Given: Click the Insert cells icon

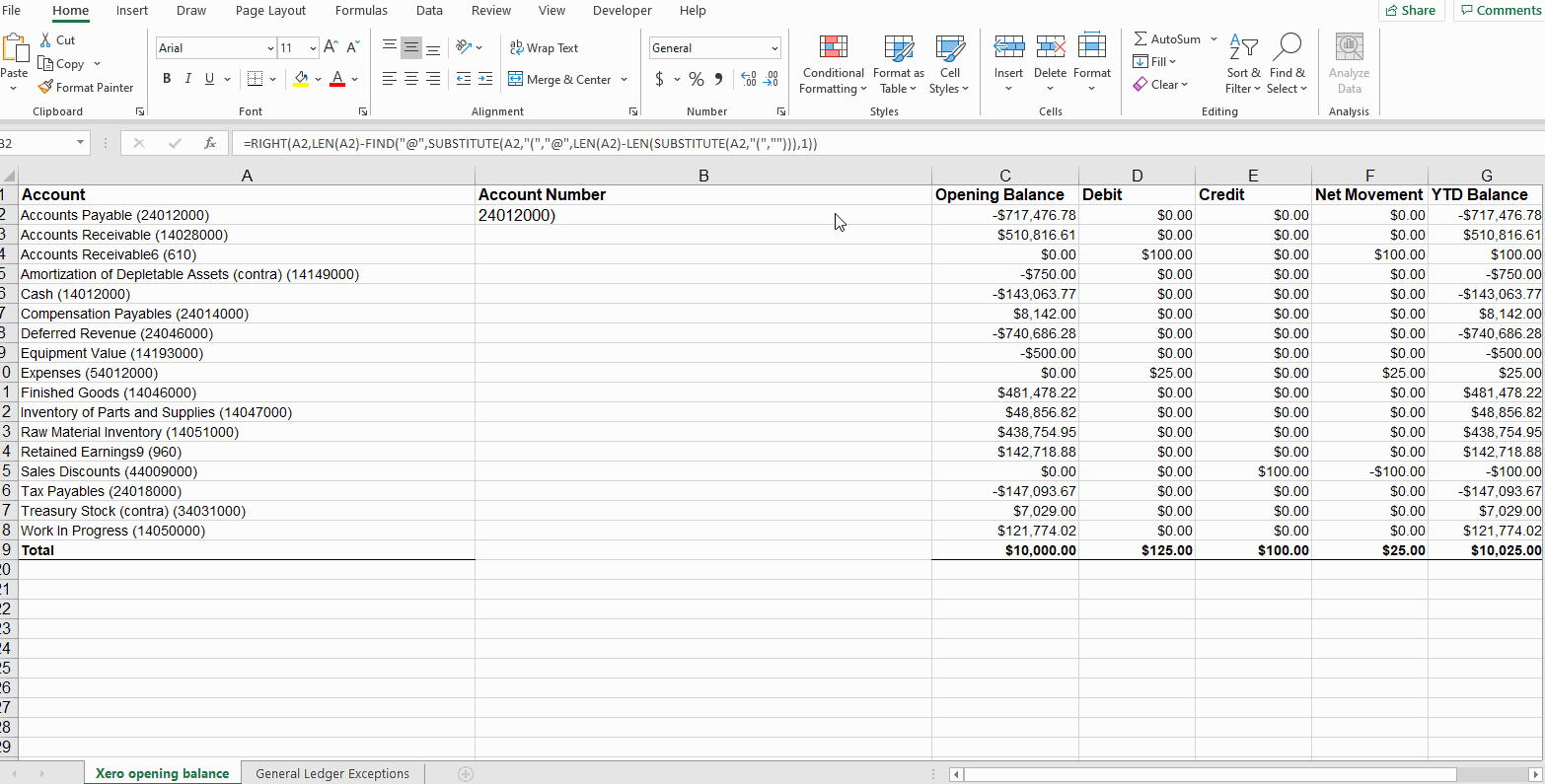Looking at the screenshot, I should click(1008, 46).
